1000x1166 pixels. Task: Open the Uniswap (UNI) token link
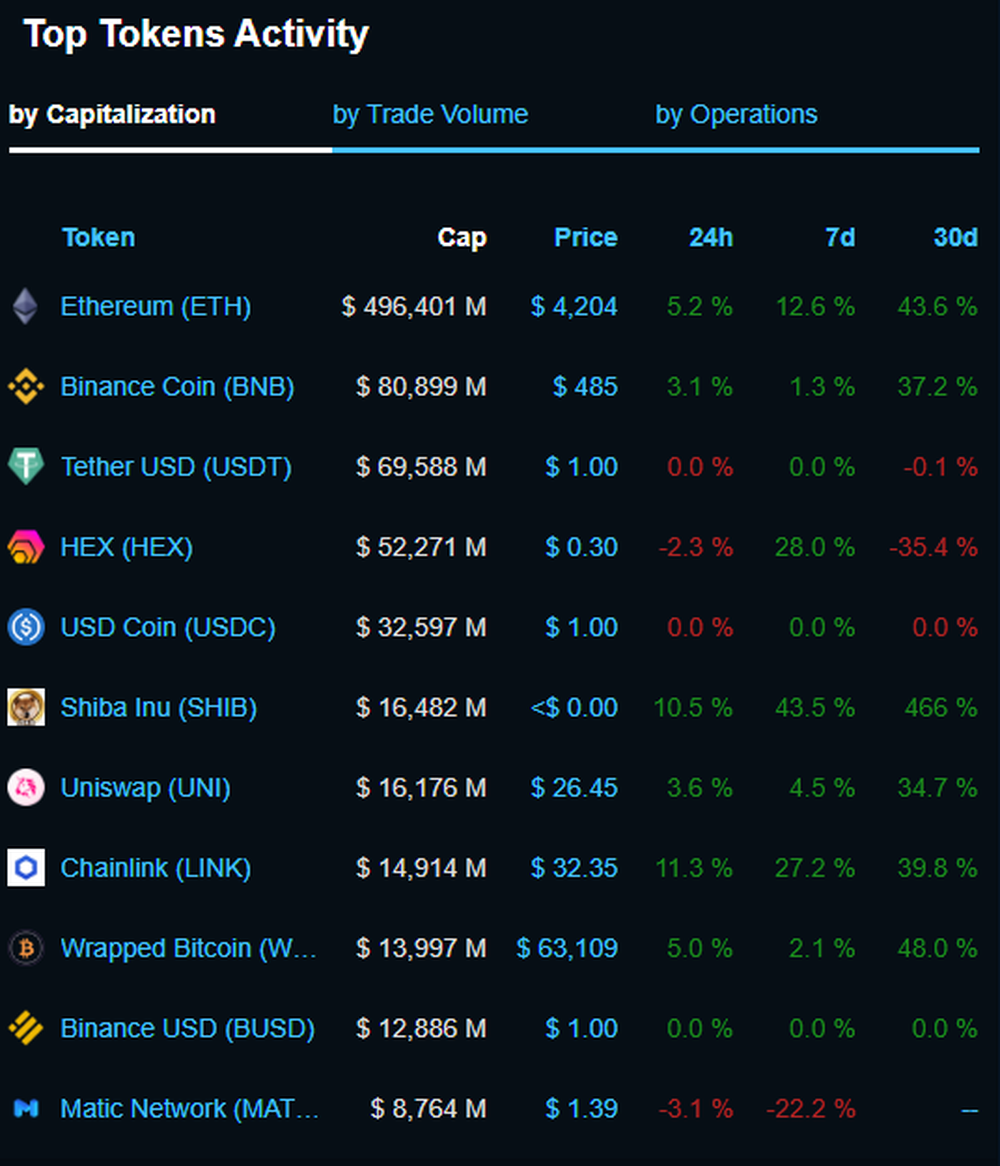coord(145,788)
